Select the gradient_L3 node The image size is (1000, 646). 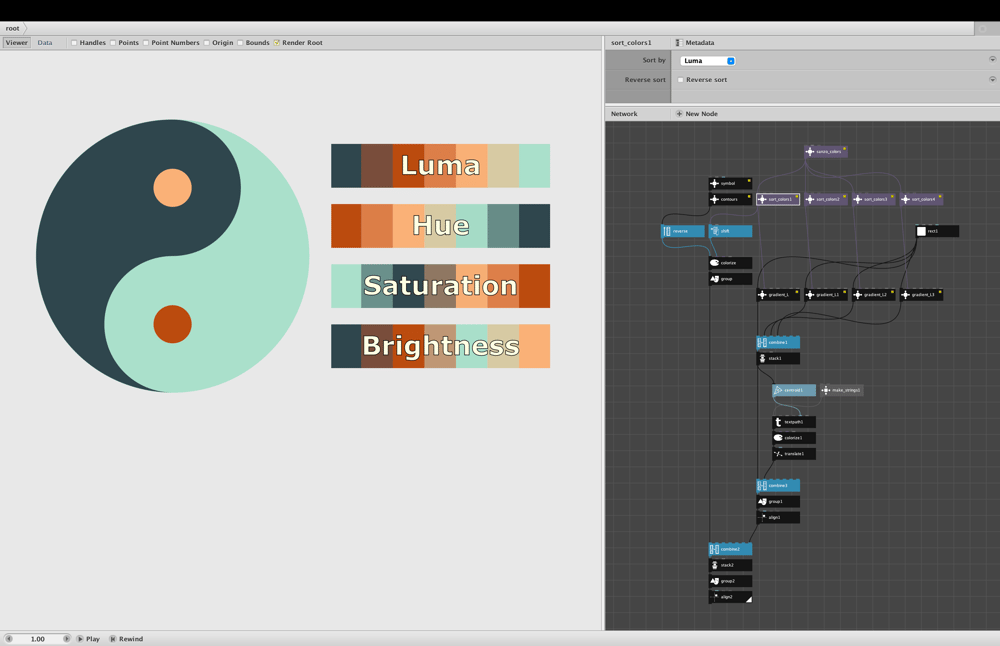(922, 295)
